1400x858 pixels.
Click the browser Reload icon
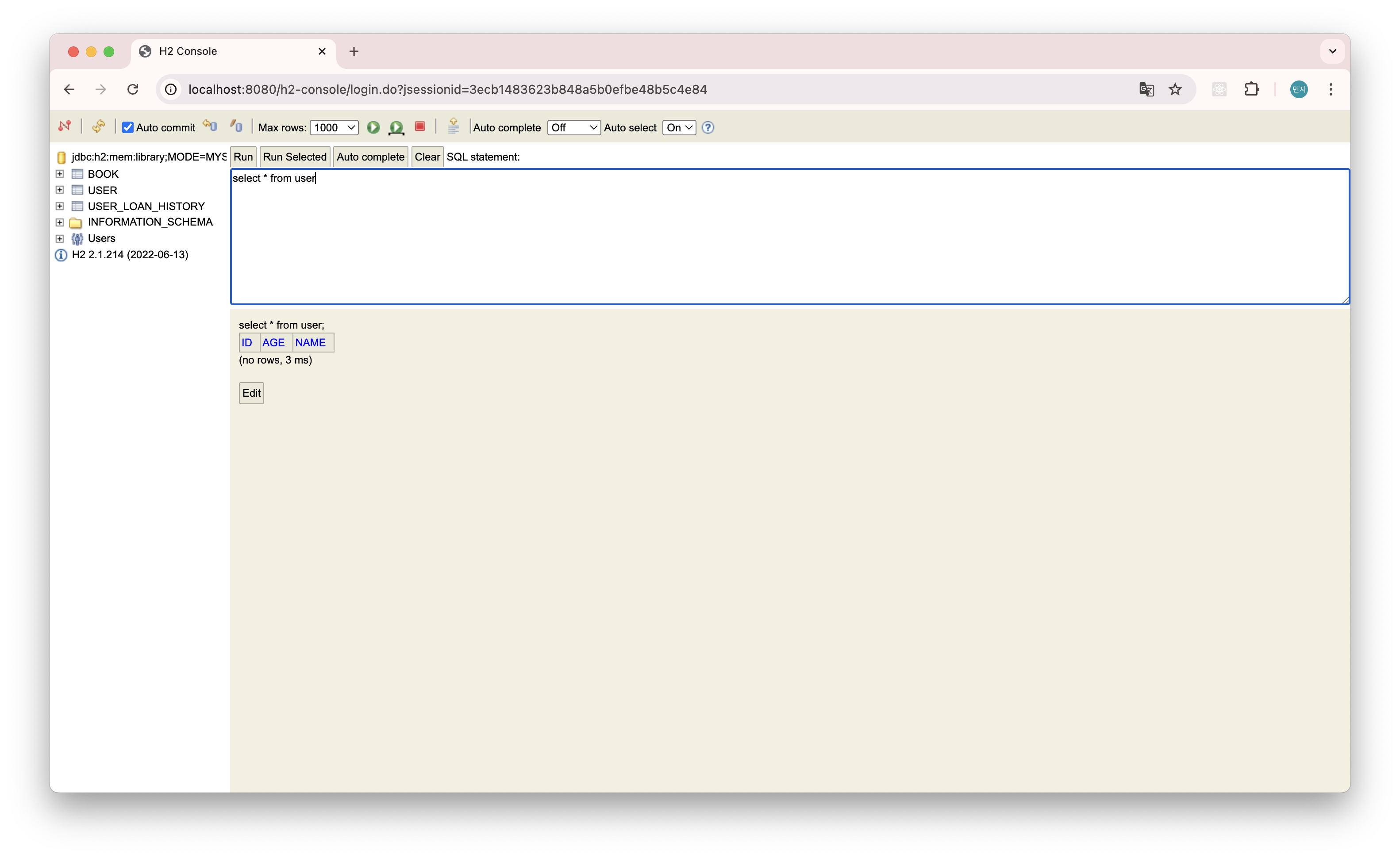click(x=133, y=89)
